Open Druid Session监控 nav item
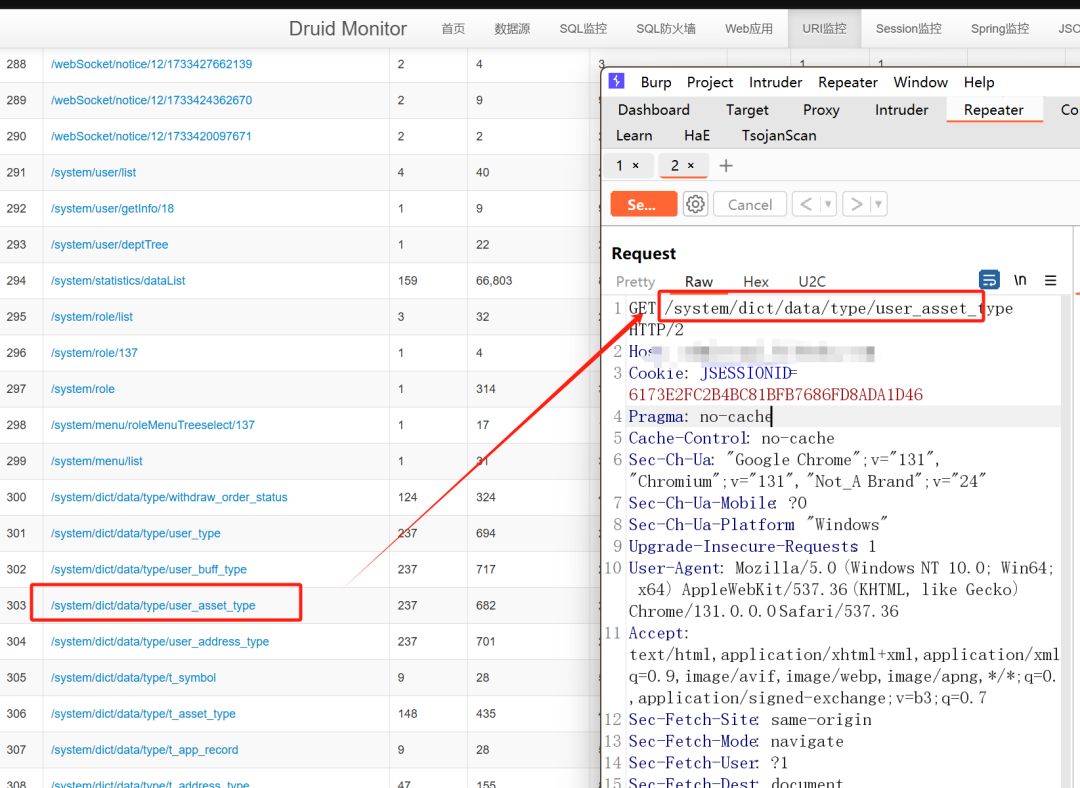1080x788 pixels. (908, 28)
